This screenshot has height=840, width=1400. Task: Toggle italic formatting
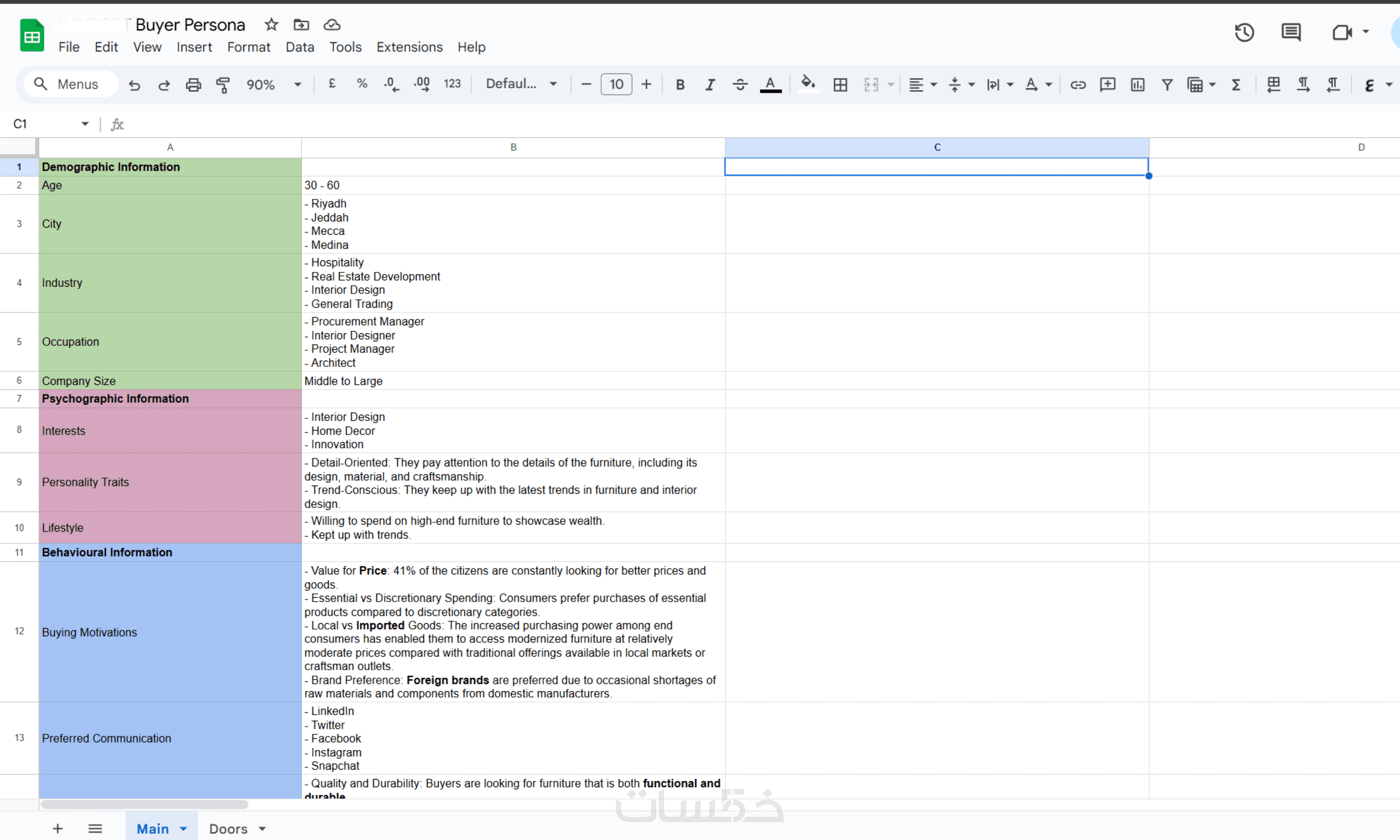(710, 85)
